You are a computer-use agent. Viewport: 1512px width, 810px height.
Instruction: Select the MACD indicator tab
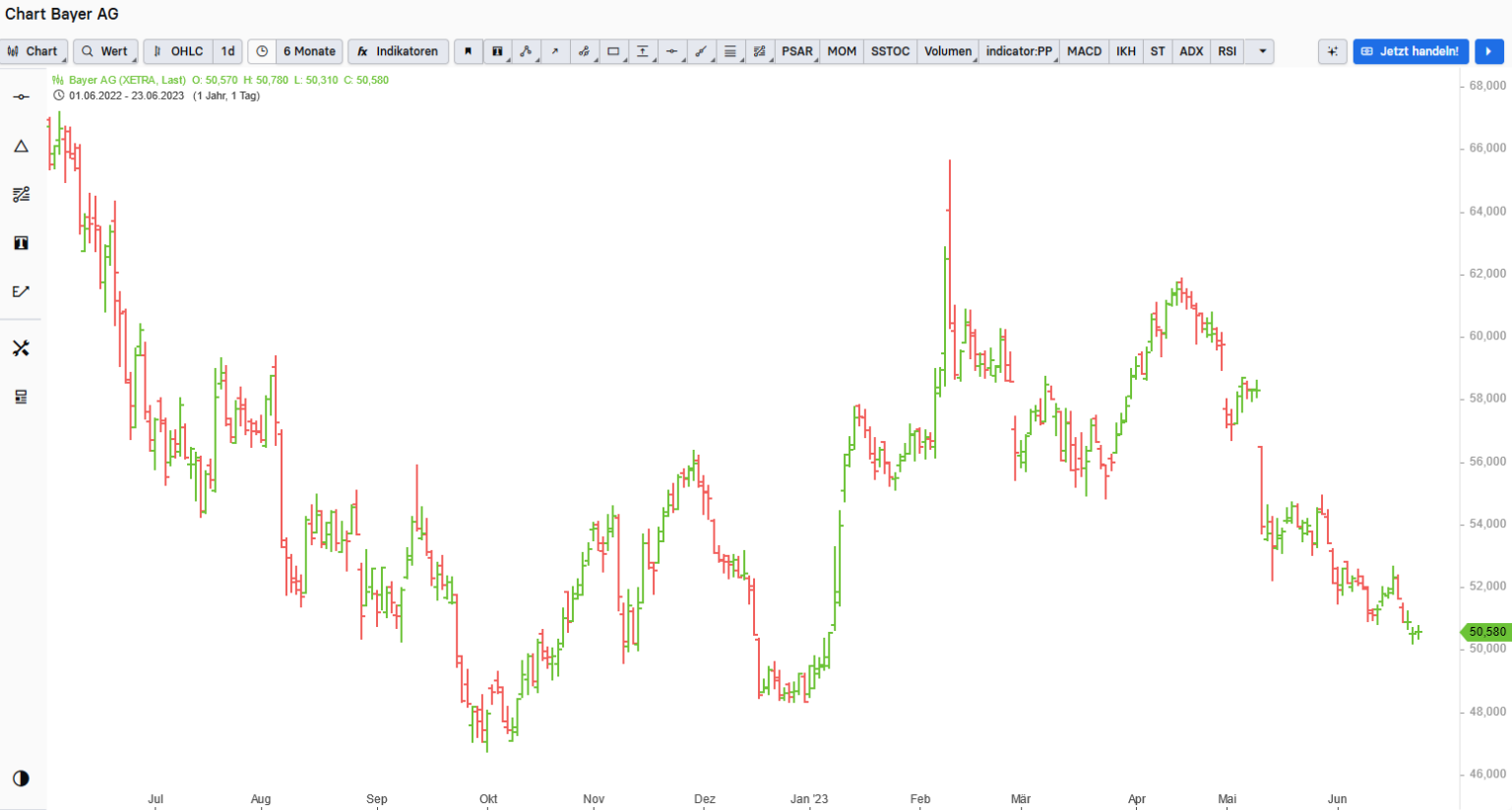pyautogui.click(x=1083, y=51)
